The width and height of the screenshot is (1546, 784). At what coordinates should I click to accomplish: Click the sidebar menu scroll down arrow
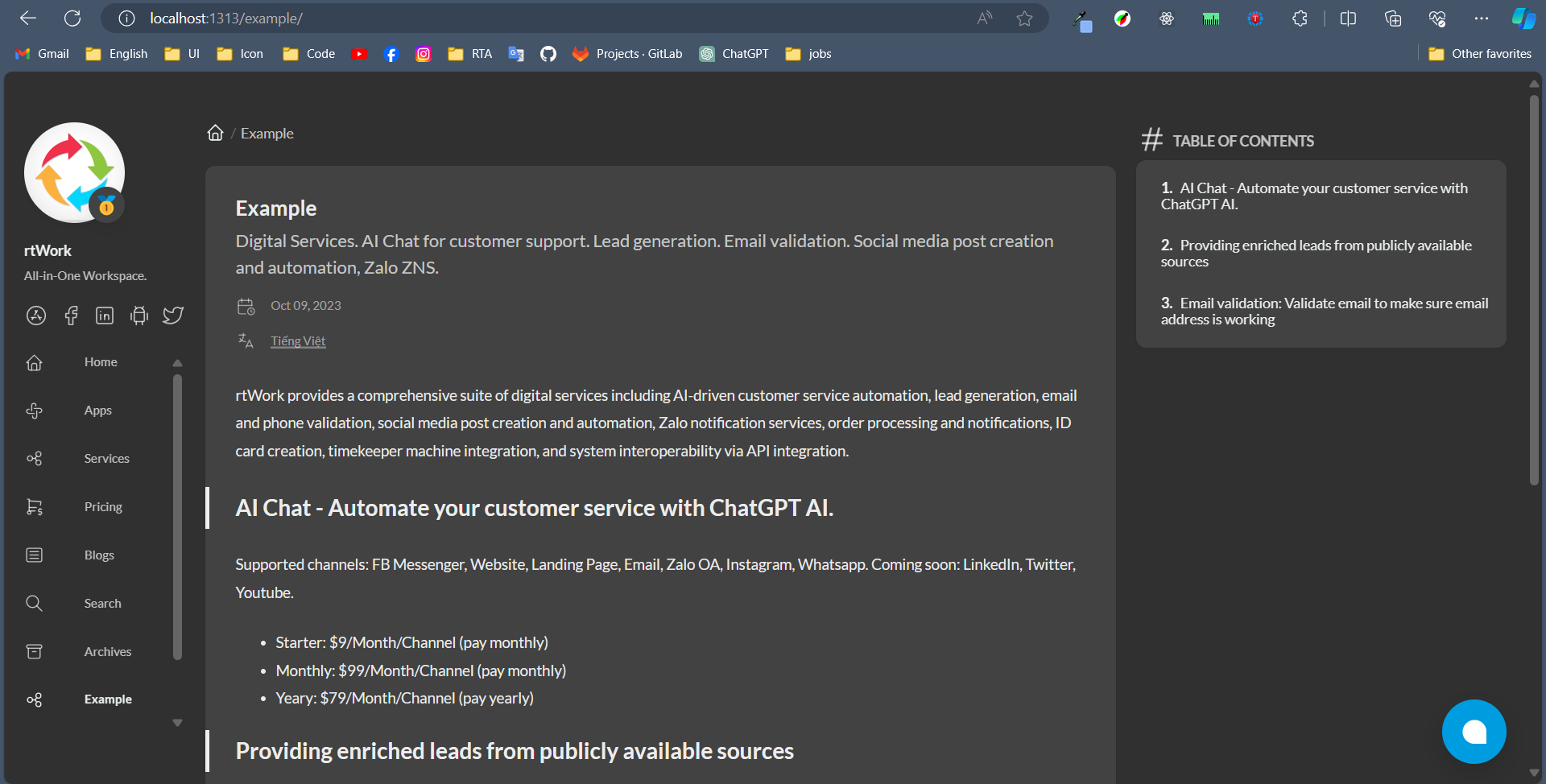[178, 723]
